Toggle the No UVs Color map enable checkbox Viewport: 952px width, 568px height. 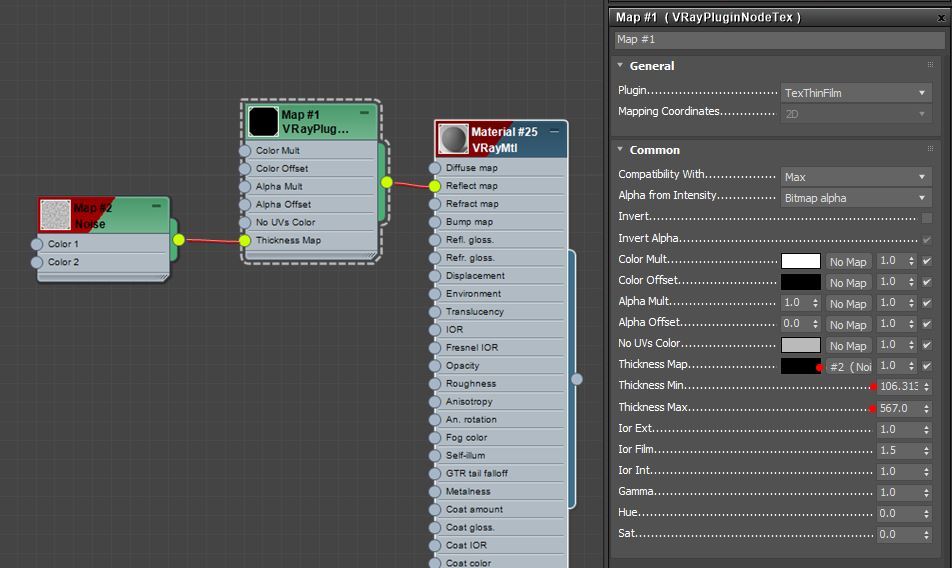tap(926, 345)
